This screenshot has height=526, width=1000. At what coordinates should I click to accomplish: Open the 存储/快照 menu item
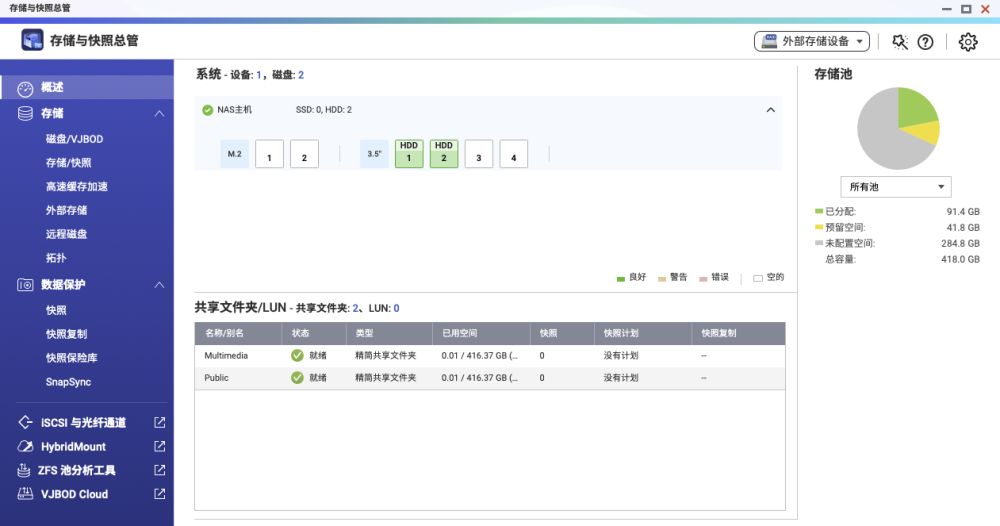click(x=69, y=163)
